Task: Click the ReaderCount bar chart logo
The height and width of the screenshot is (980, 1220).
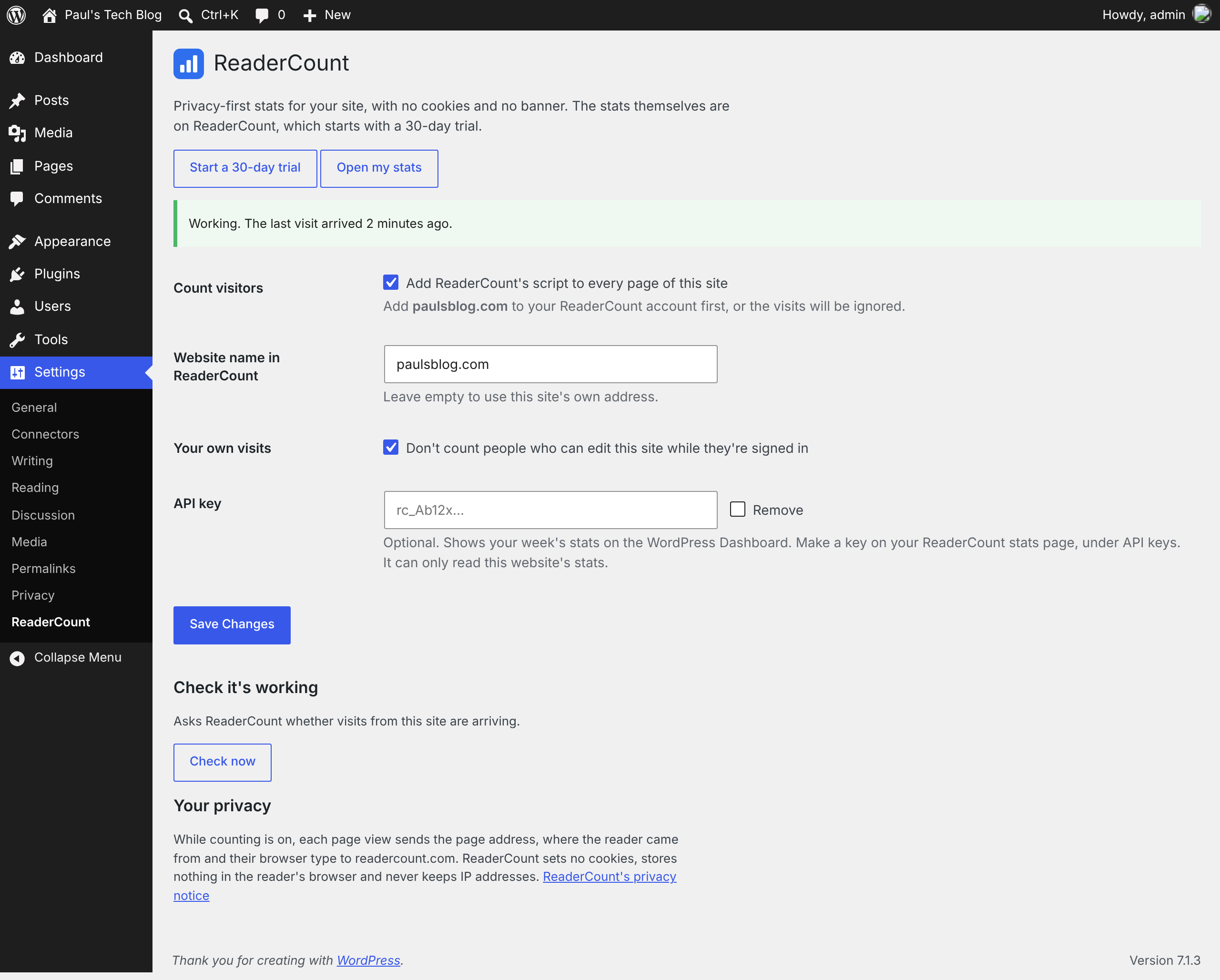Action: [x=188, y=63]
